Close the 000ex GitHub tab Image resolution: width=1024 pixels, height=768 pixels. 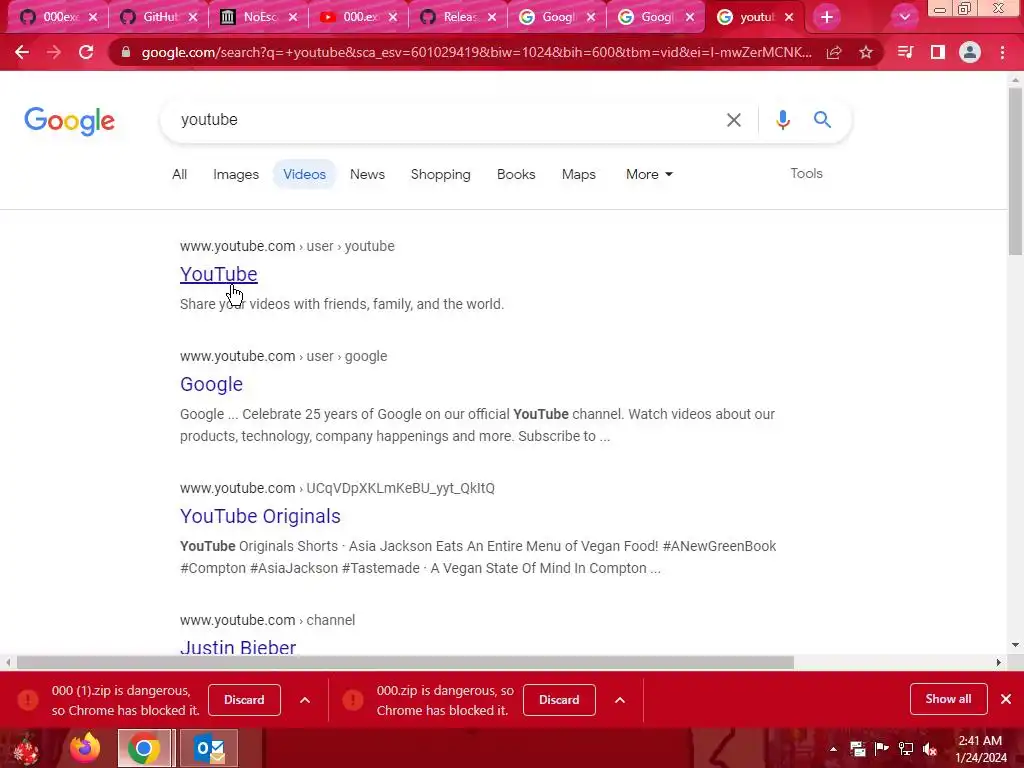(93, 17)
